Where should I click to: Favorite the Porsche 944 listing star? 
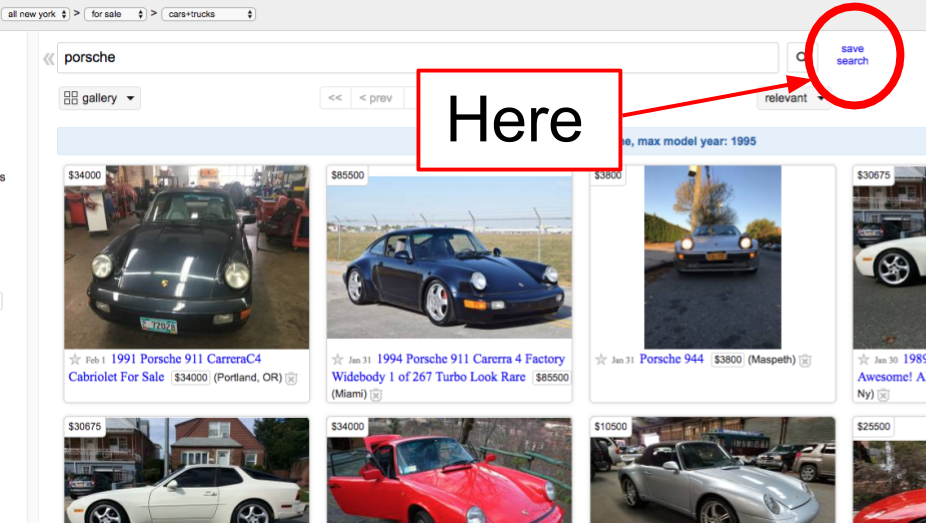click(601, 359)
